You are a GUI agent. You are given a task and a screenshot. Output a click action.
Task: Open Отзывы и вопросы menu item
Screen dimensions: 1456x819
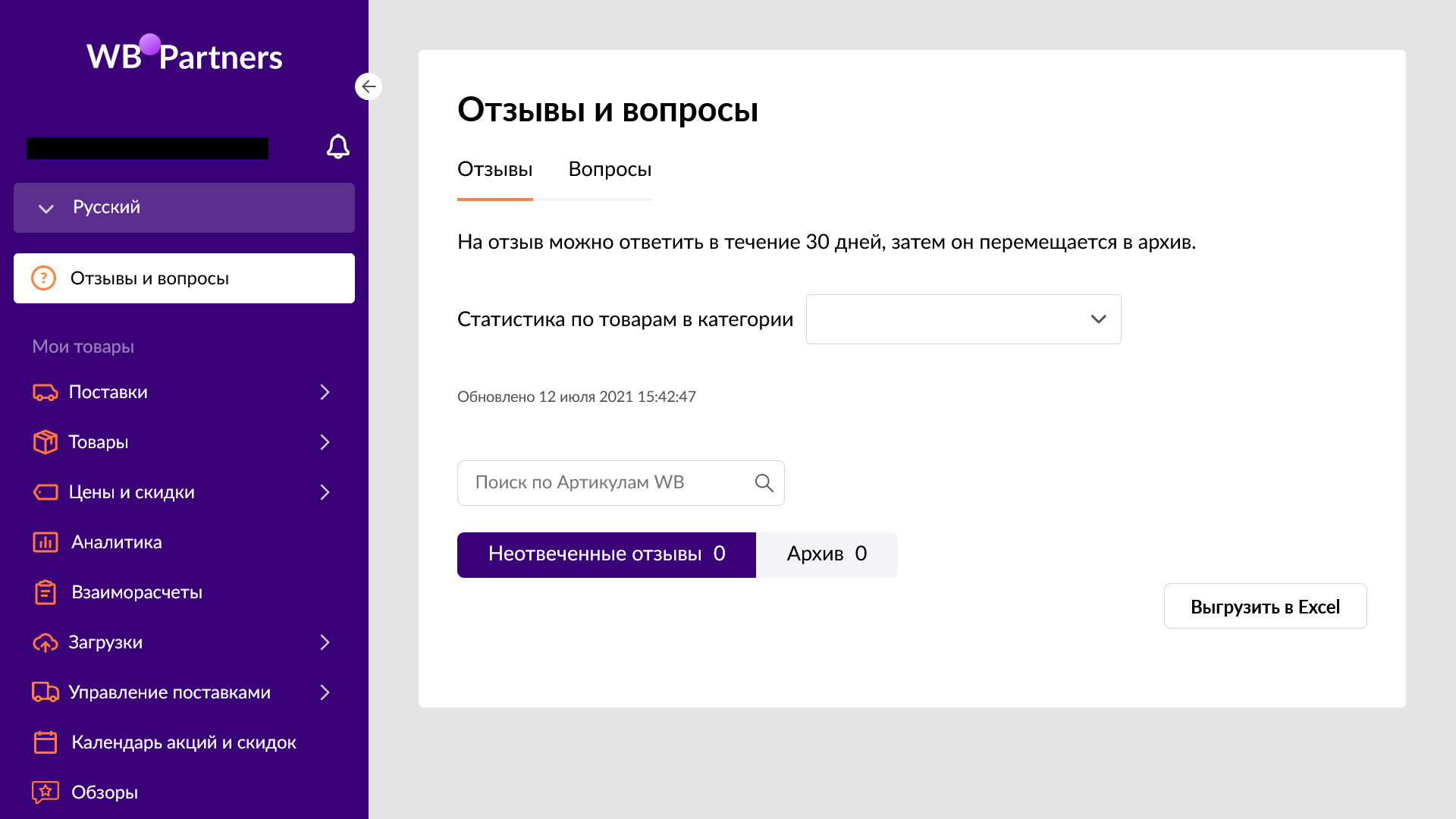pyautogui.click(x=184, y=278)
